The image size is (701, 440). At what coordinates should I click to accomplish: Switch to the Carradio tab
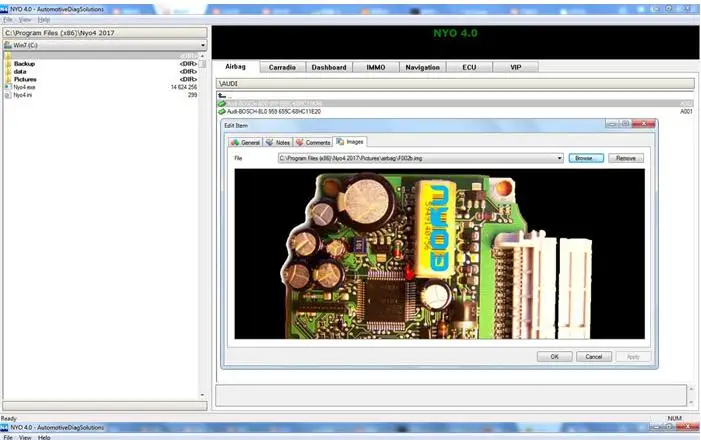coord(282,68)
